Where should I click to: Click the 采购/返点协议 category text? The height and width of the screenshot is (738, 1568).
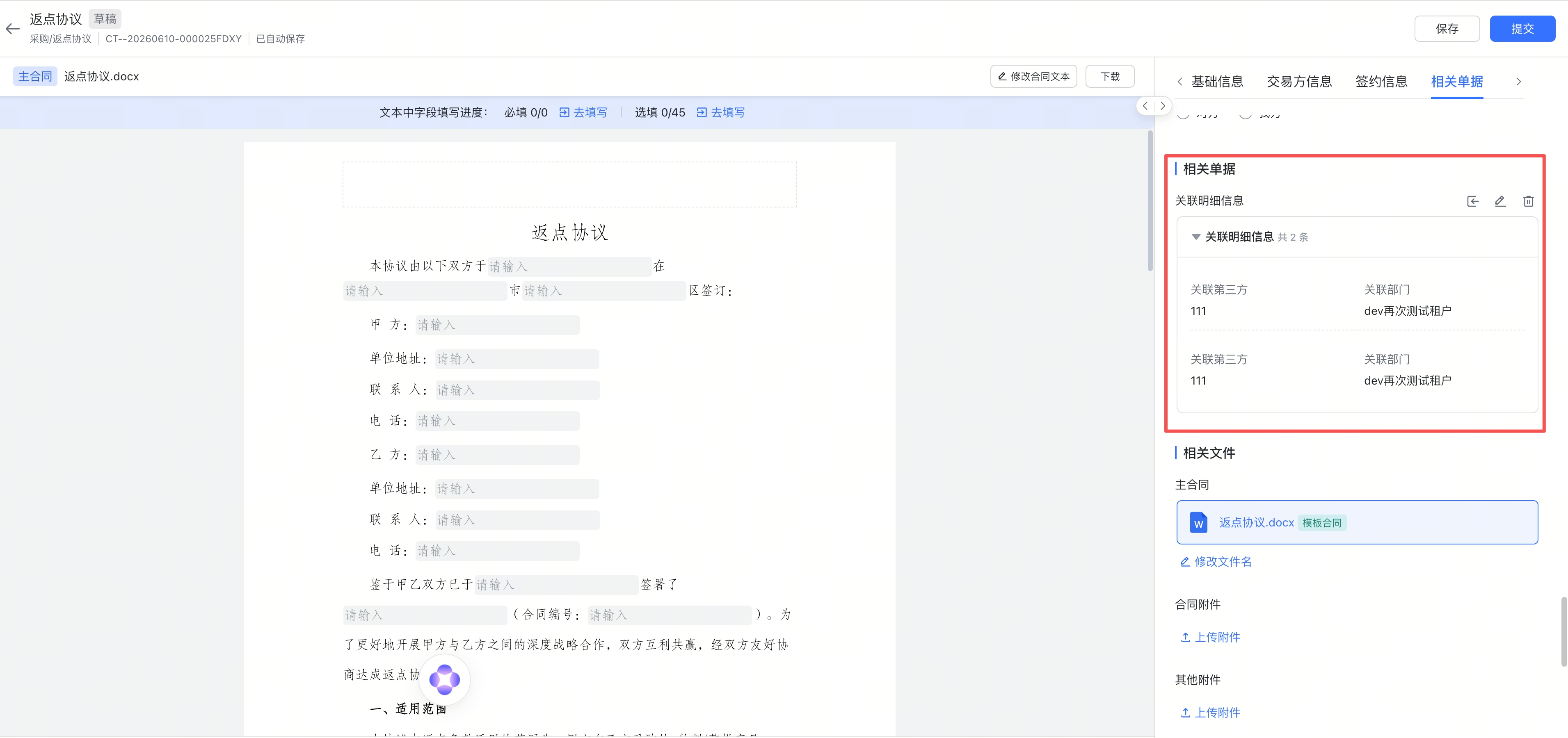point(60,39)
